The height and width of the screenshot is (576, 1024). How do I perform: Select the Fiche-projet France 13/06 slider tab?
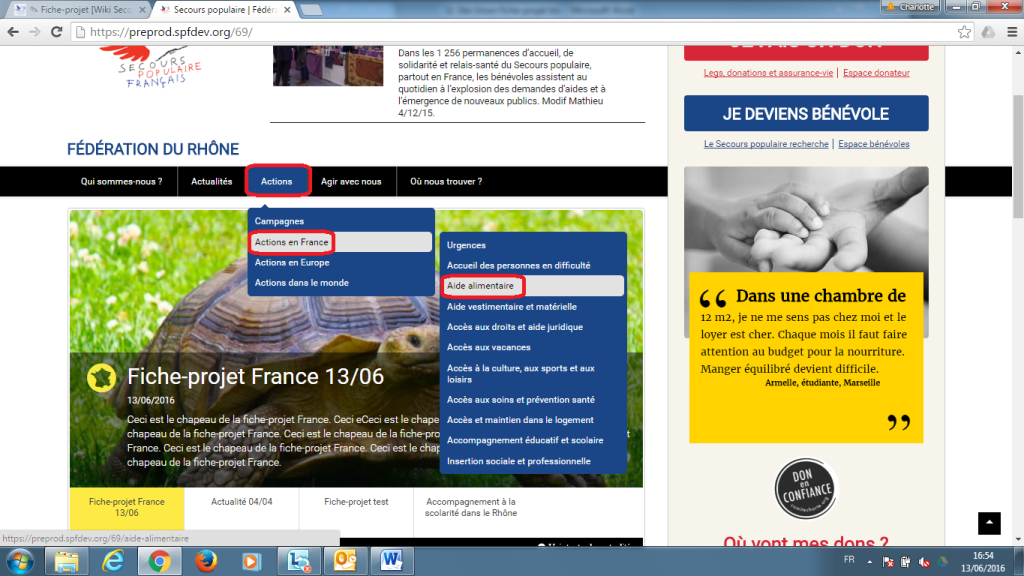tap(127, 507)
